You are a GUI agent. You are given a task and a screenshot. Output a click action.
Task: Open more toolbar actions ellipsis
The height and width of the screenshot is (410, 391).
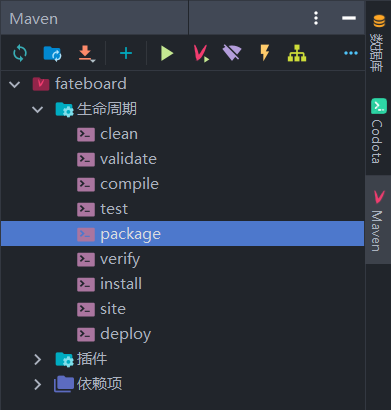coord(351,53)
